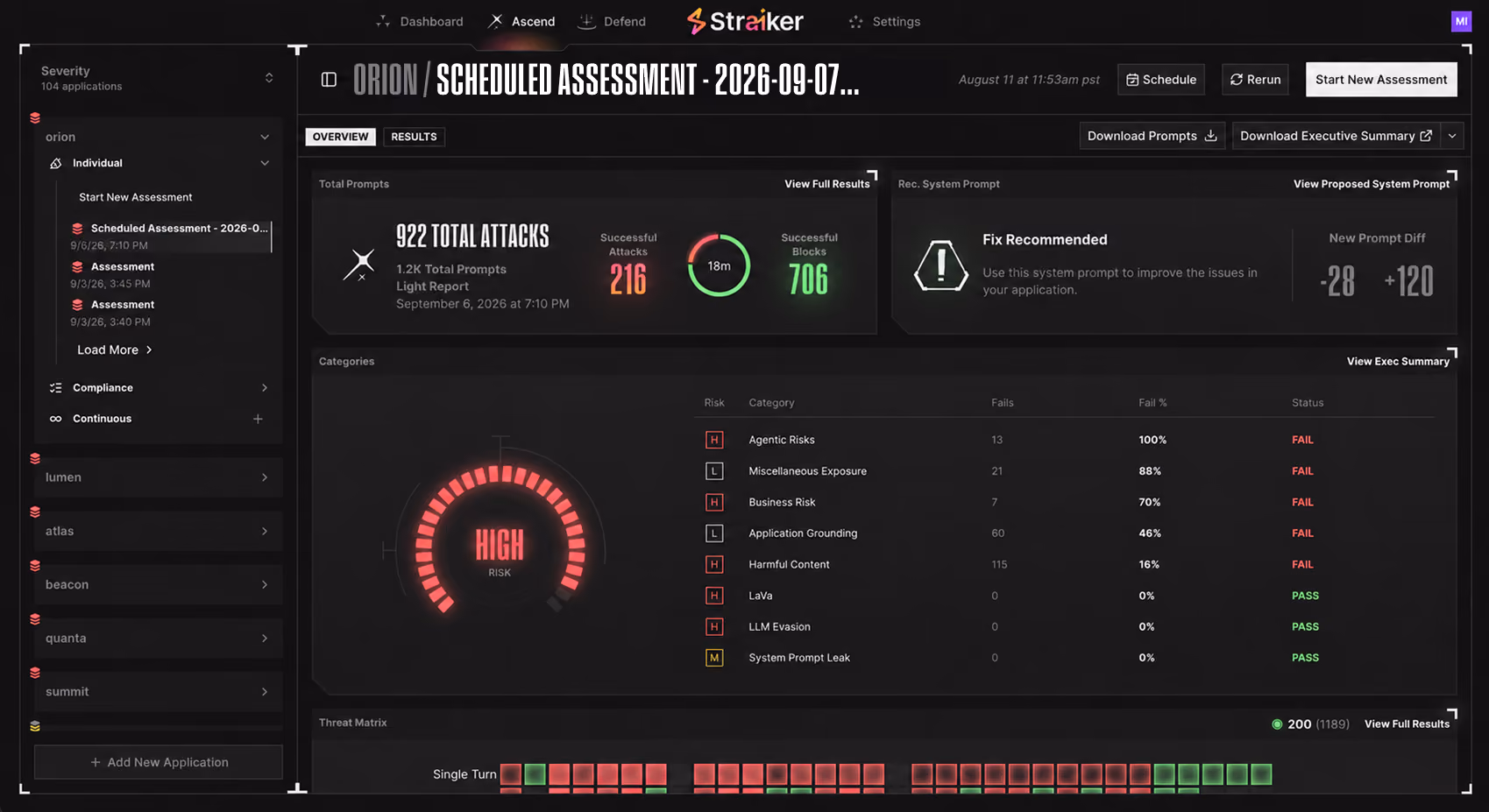Expand the Compliance section
Viewport: 1489px width, 812px height.
click(x=265, y=387)
